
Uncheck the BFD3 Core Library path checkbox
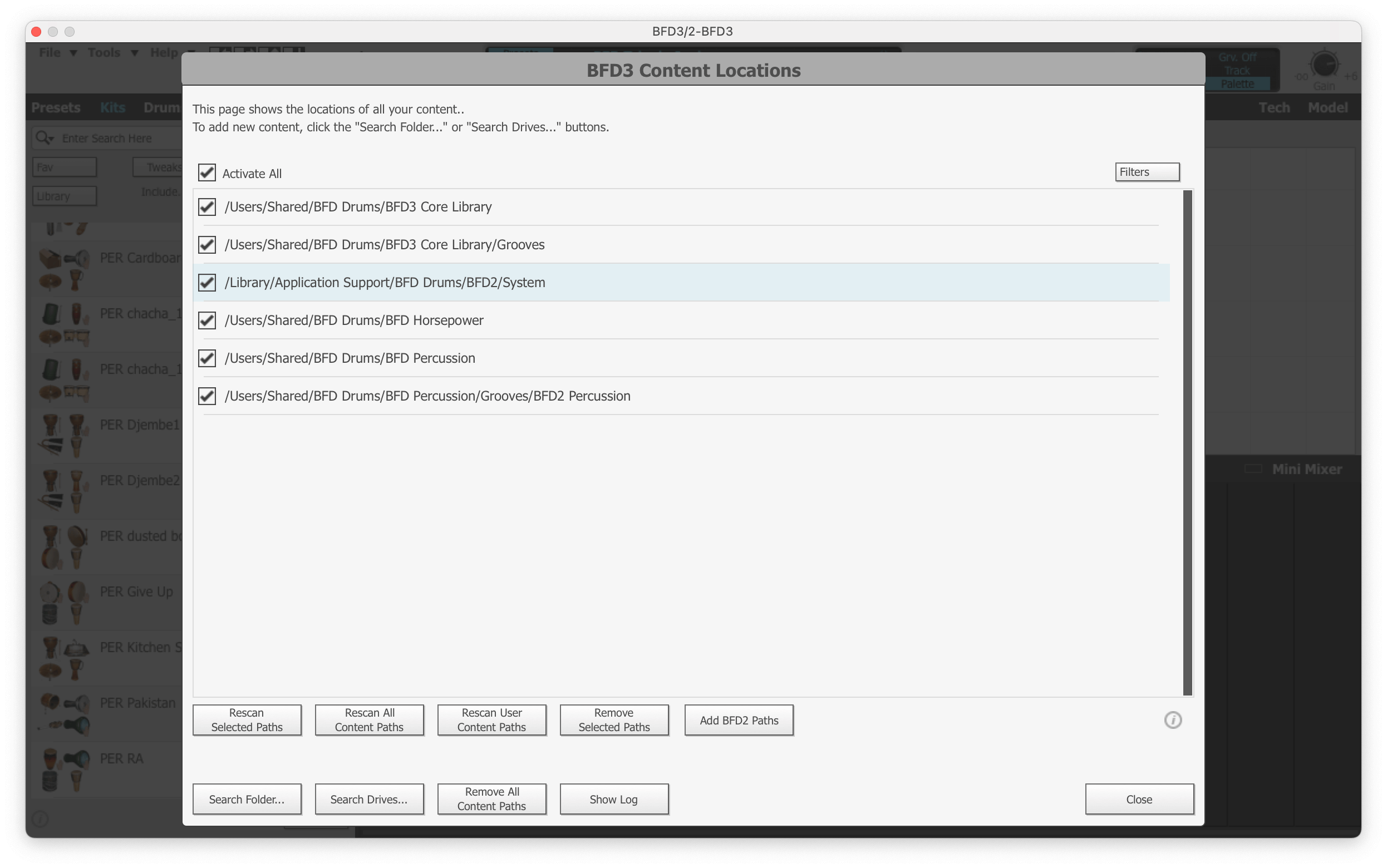click(206, 206)
